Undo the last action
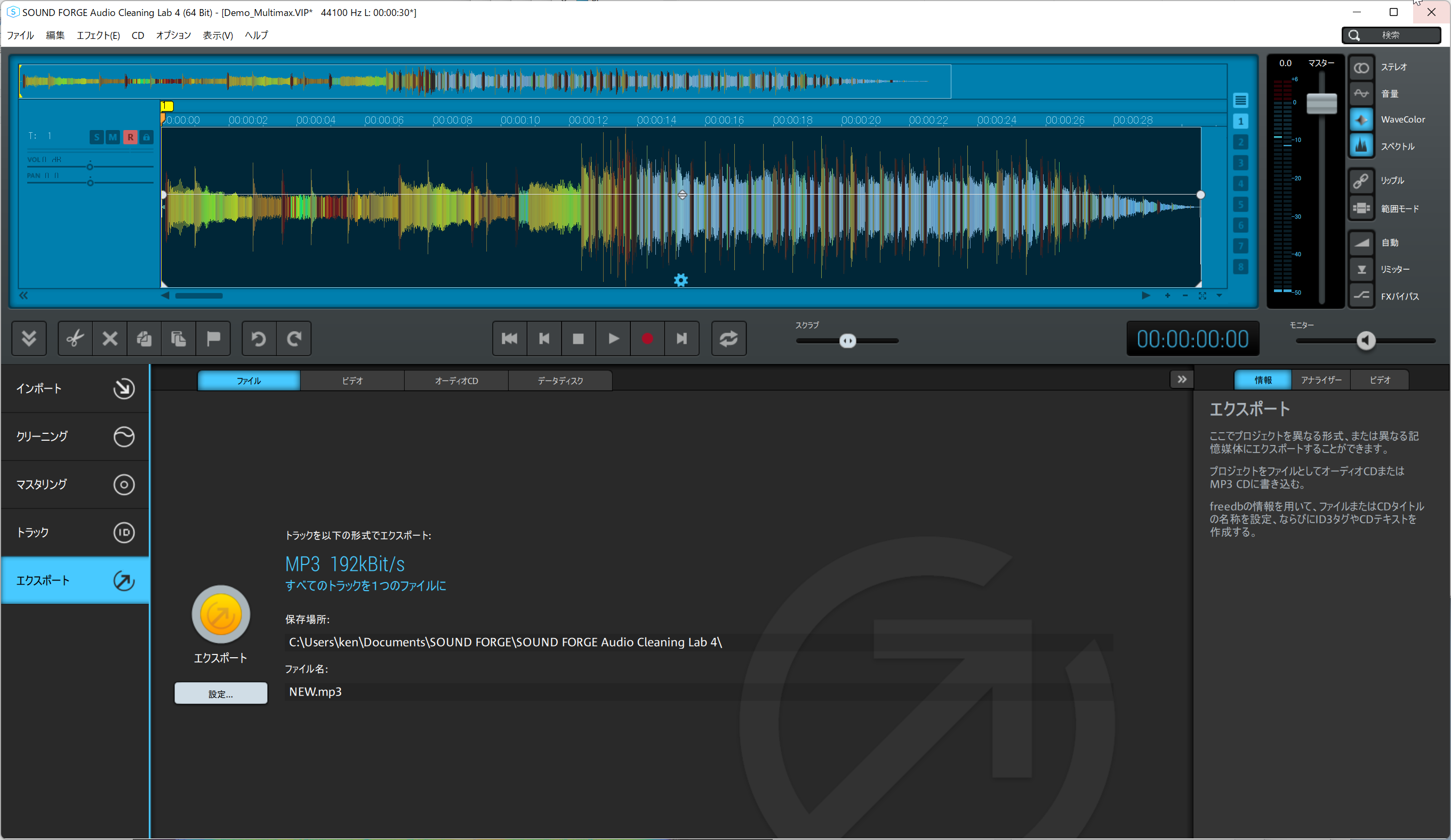Screen dimensions: 1451x840 tap(259, 338)
